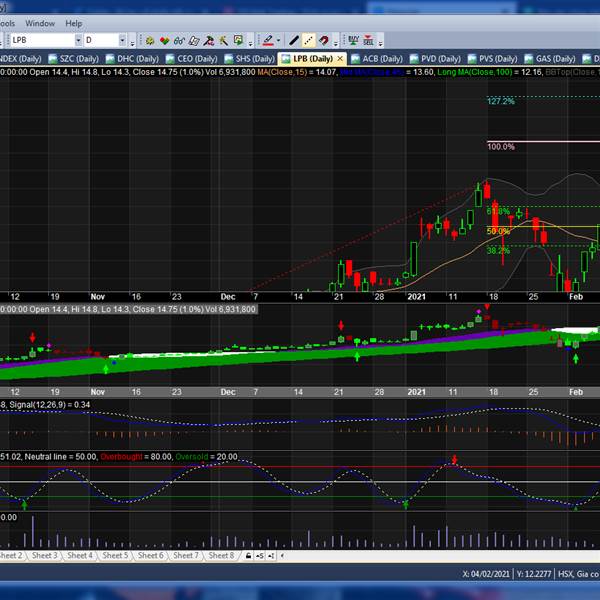
Task: Click the Overbought = 80.00 label
Action: (x=135, y=457)
